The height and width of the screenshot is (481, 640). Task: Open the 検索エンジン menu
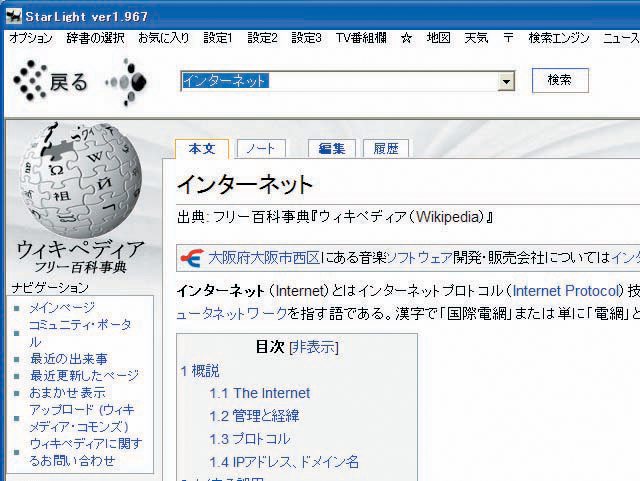click(559, 38)
